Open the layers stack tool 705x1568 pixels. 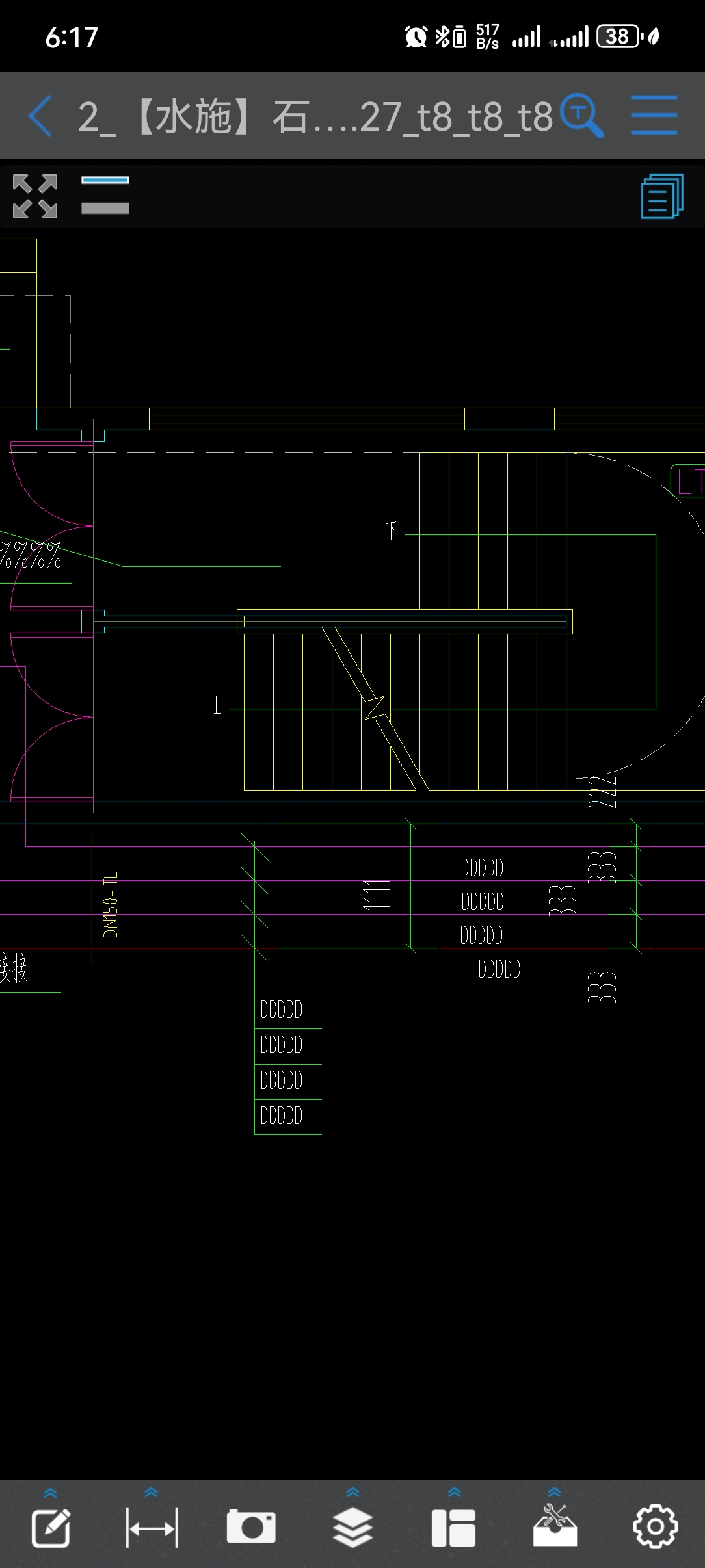(x=352, y=1528)
